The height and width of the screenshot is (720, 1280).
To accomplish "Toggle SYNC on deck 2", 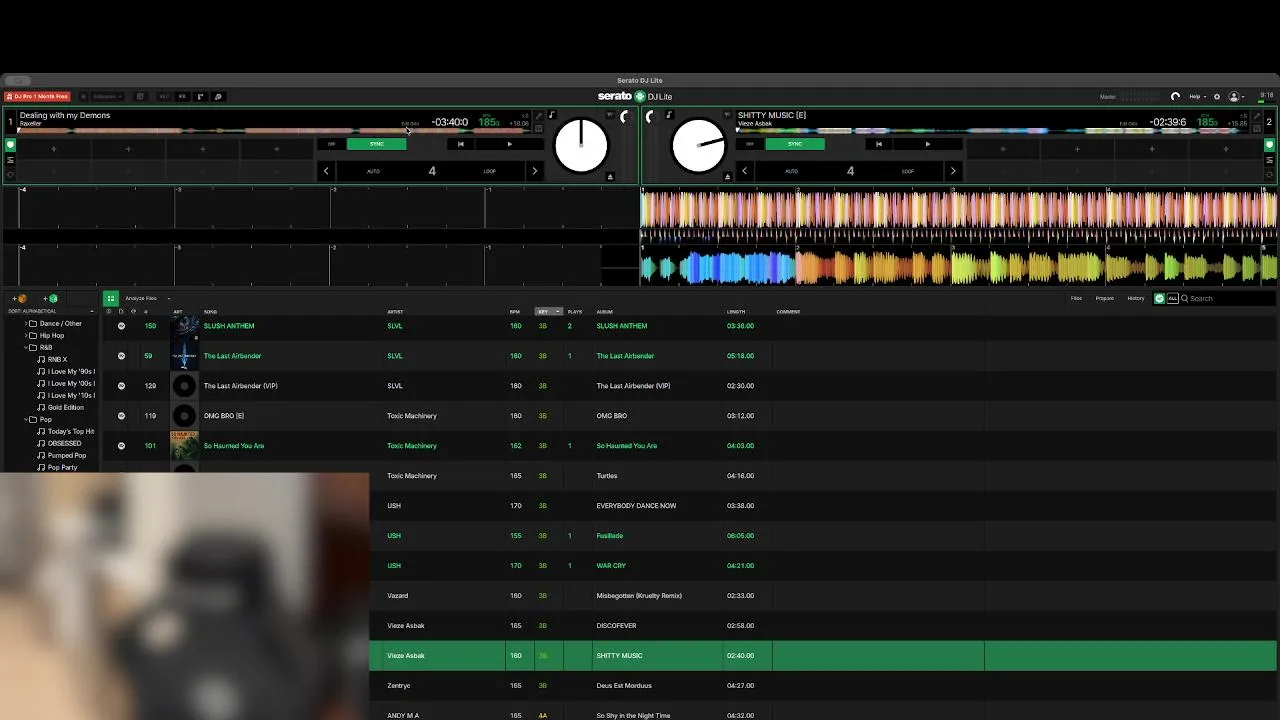I will pos(795,144).
